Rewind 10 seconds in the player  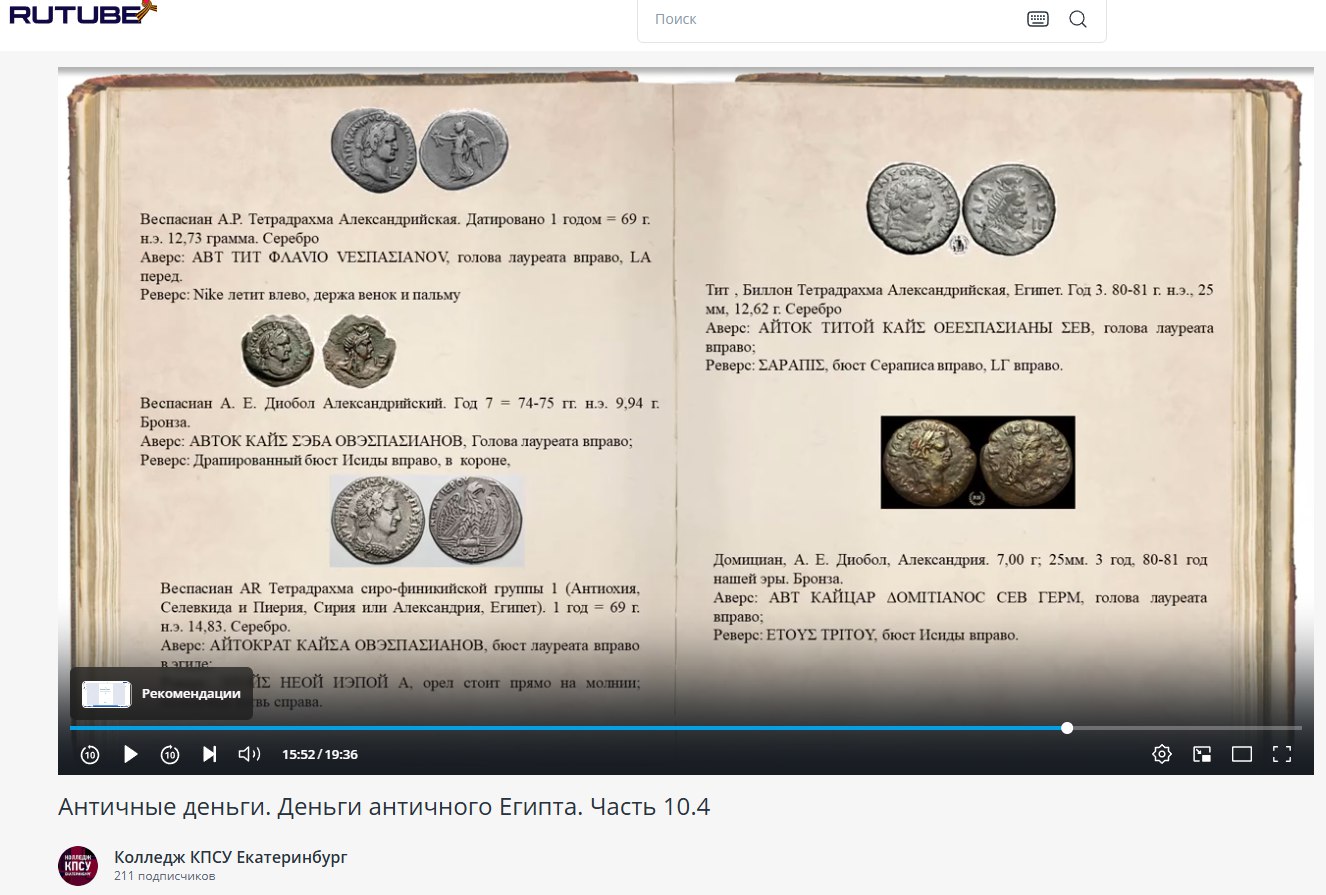point(90,754)
